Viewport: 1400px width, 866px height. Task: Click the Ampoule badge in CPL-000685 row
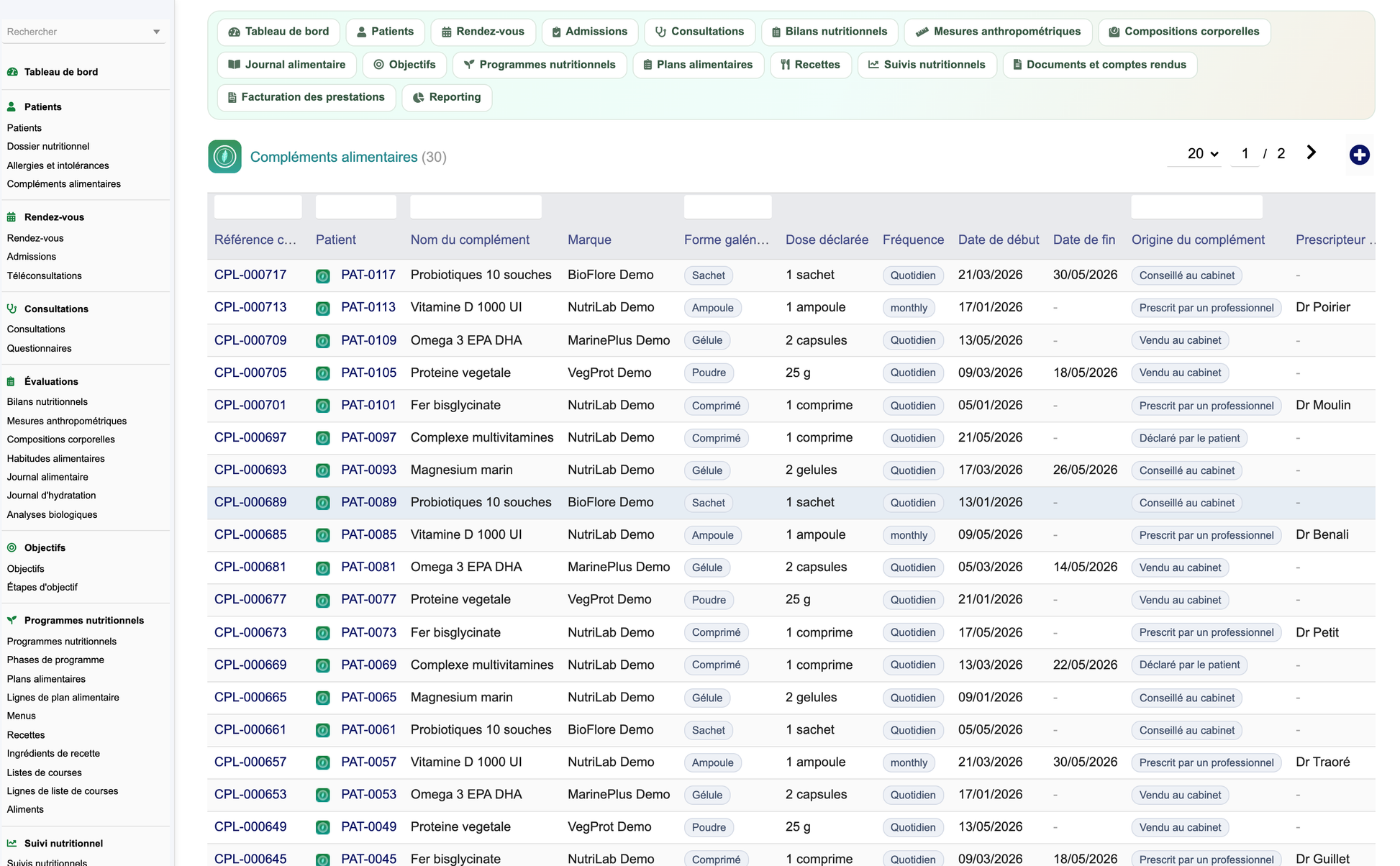[x=712, y=535]
